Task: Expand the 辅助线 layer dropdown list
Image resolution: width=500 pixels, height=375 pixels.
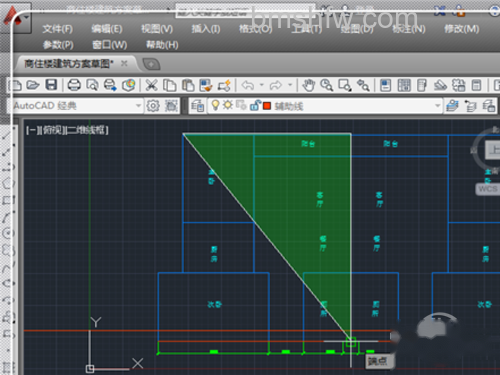Action: coord(437,106)
